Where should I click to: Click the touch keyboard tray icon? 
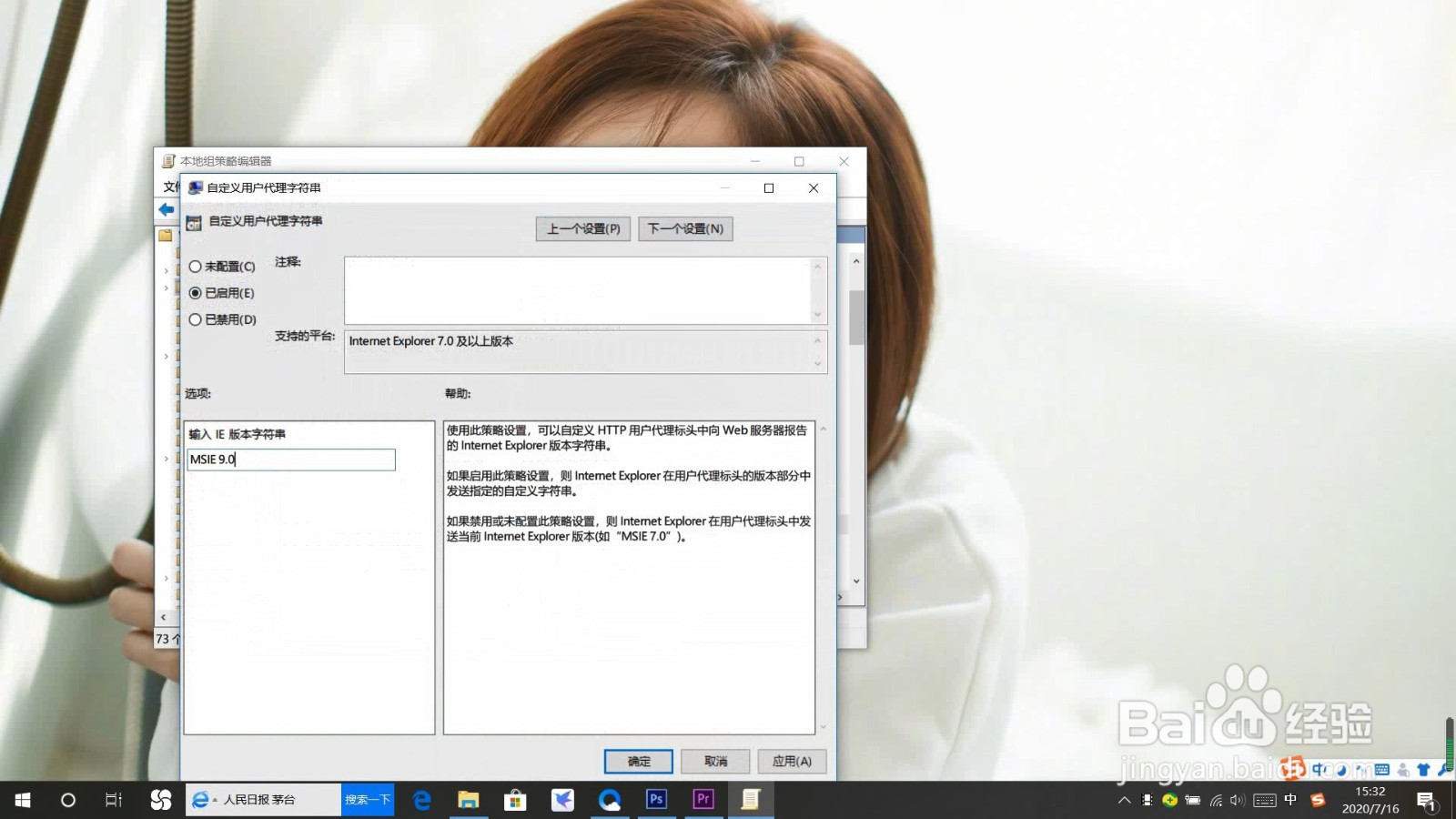(x=1264, y=801)
